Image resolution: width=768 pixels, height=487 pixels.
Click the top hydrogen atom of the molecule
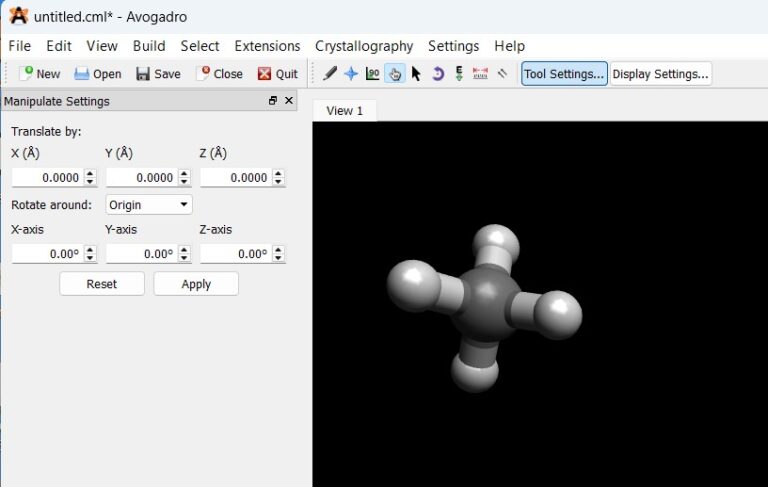pyautogui.click(x=496, y=244)
